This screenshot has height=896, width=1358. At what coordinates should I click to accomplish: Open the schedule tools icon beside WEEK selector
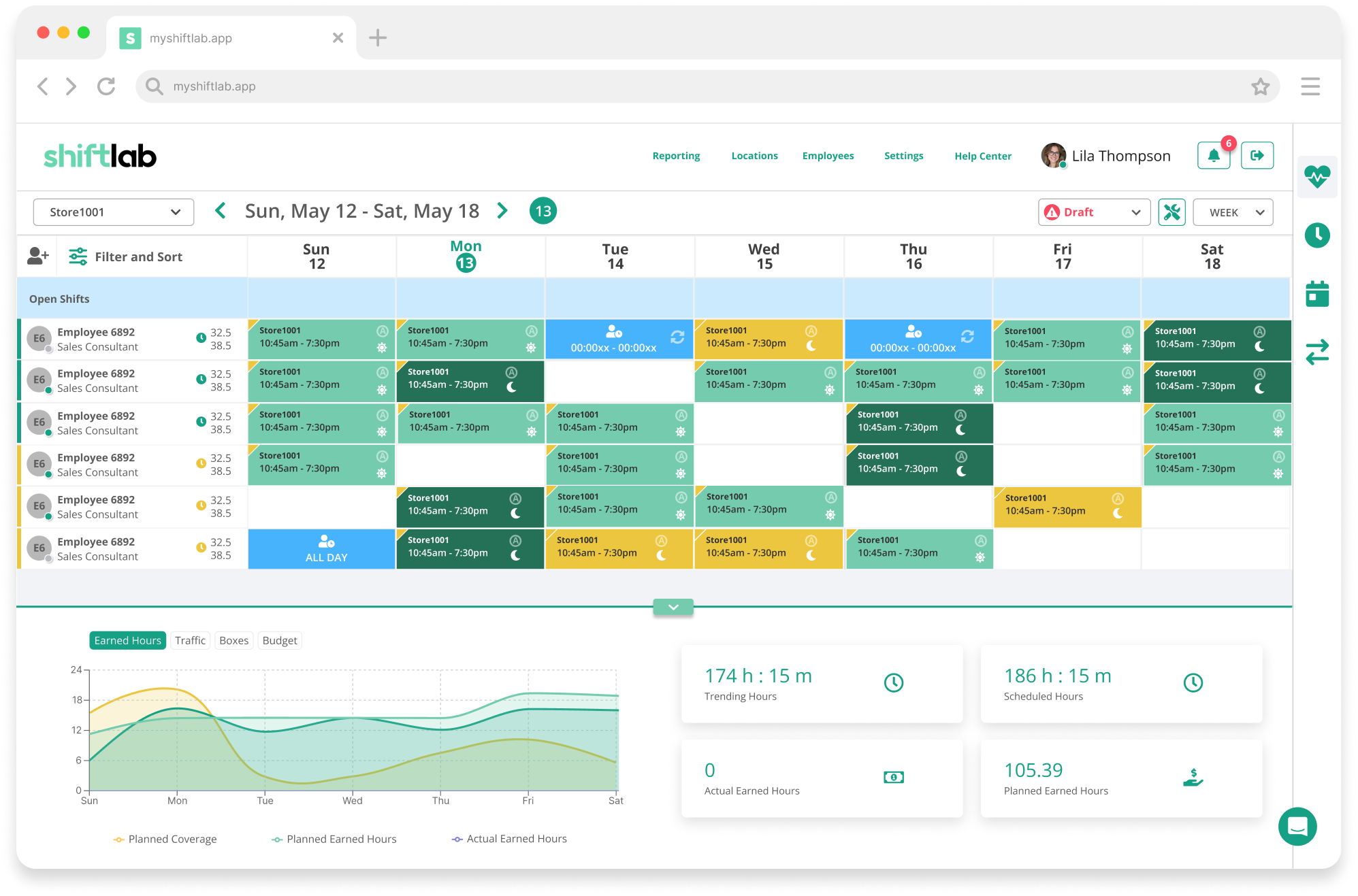[x=1171, y=212]
